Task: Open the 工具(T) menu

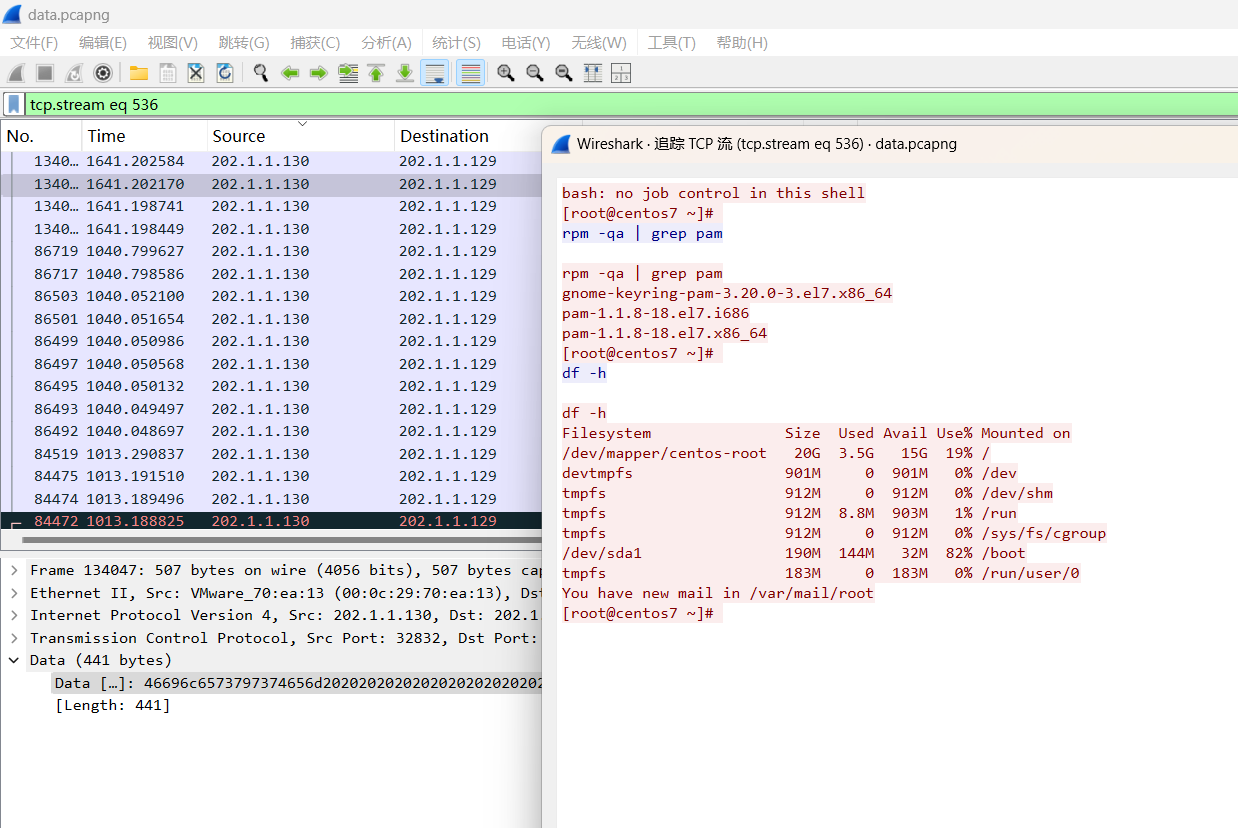Action: coord(671,43)
